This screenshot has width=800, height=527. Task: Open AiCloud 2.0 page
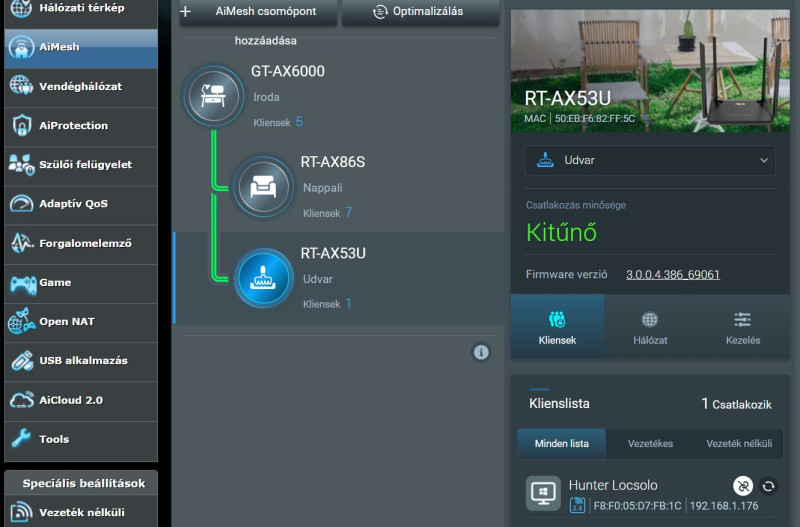pos(81,401)
